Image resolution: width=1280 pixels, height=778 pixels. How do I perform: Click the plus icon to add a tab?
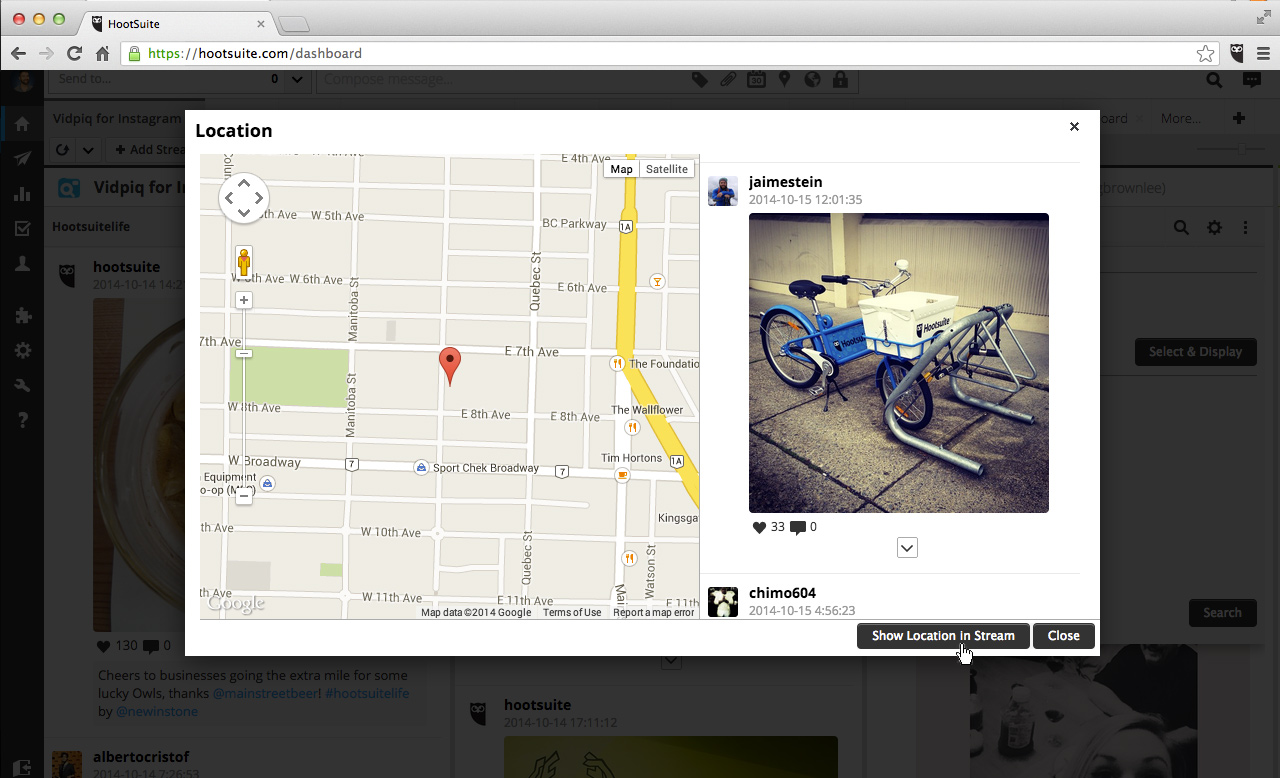[1239, 118]
